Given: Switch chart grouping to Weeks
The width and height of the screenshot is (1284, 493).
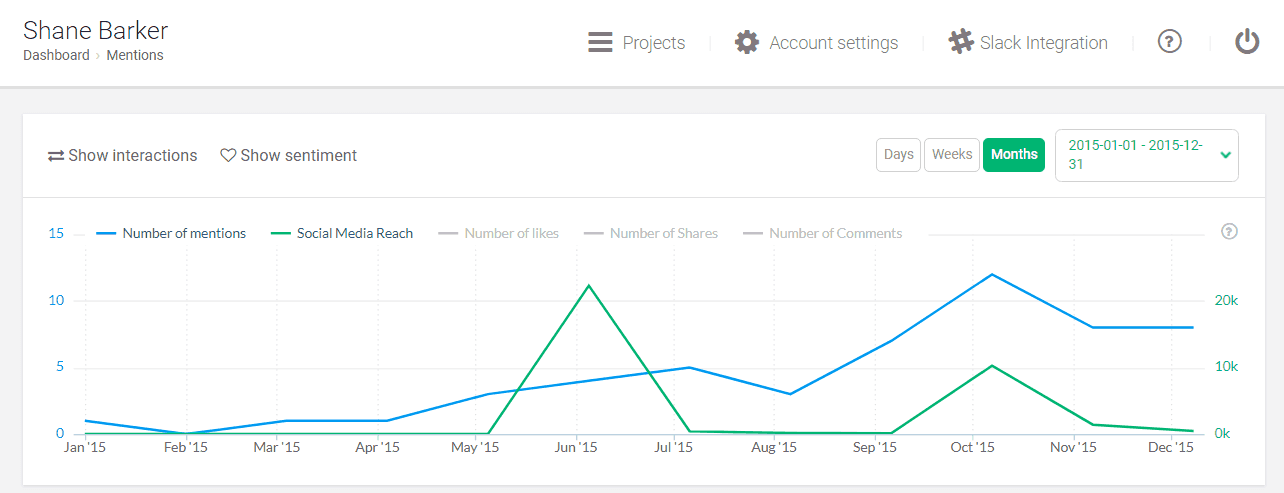Looking at the screenshot, I should pos(952,155).
